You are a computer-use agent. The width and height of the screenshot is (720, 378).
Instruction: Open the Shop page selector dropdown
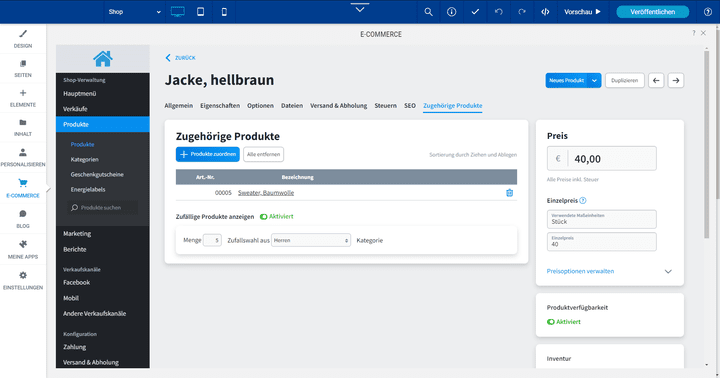[x=134, y=12]
